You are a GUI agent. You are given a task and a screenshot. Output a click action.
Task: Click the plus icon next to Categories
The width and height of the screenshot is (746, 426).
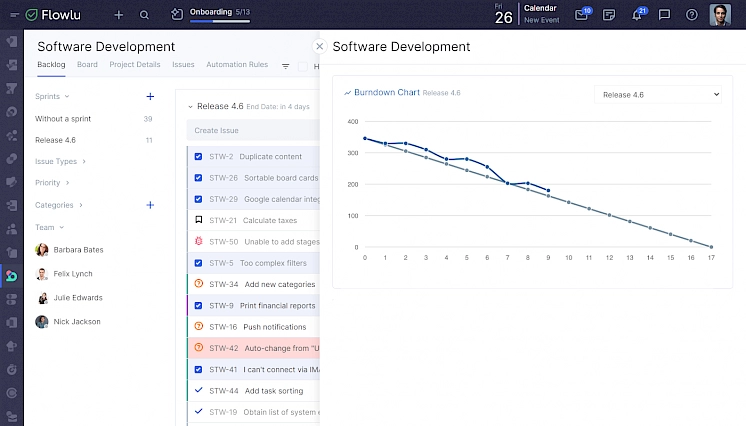coord(150,205)
